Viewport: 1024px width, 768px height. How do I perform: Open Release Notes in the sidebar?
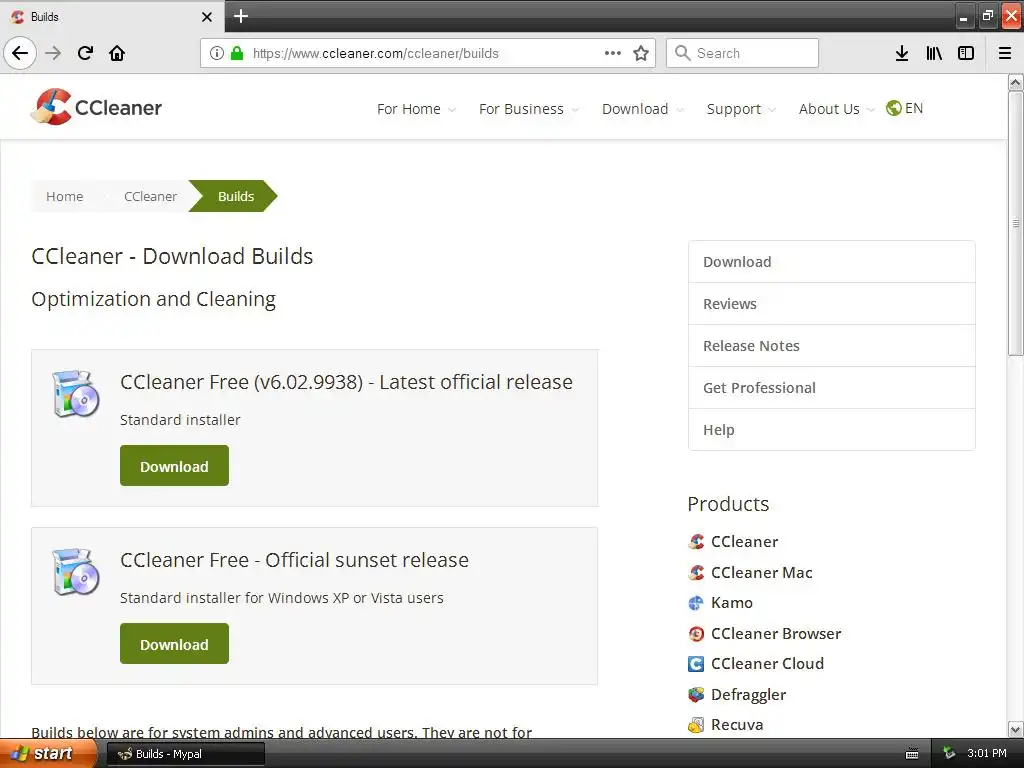(831, 345)
